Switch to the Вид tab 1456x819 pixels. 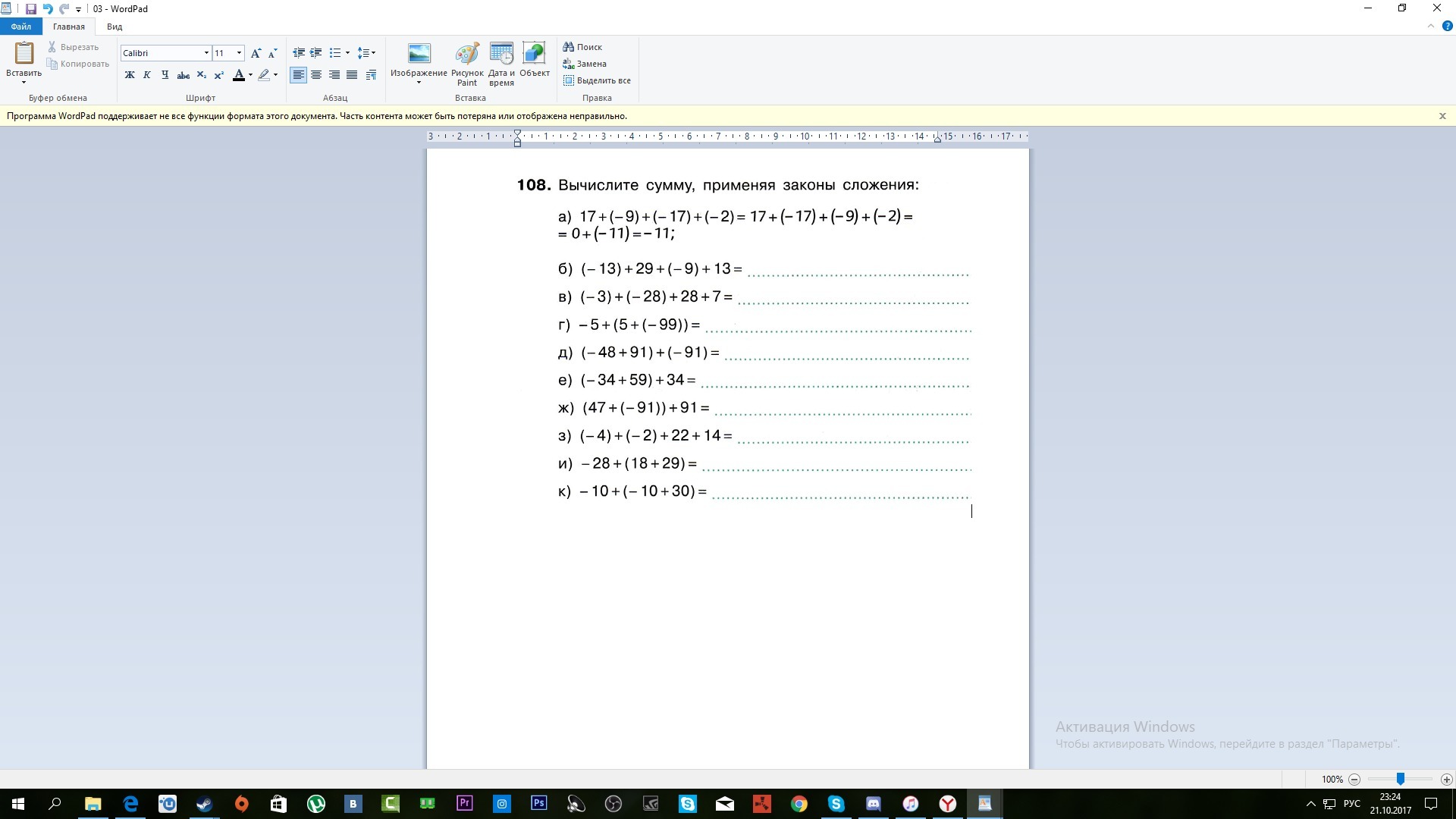[115, 27]
